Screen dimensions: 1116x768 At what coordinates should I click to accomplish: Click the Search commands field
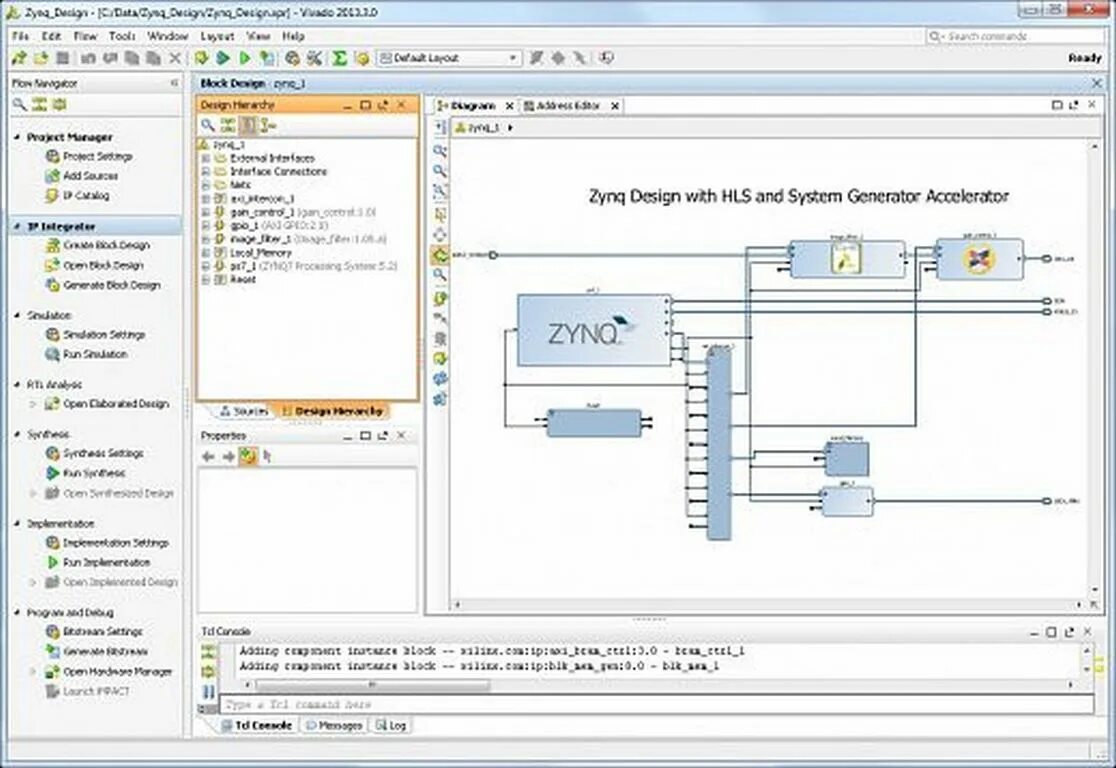(x=1015, y=36)
